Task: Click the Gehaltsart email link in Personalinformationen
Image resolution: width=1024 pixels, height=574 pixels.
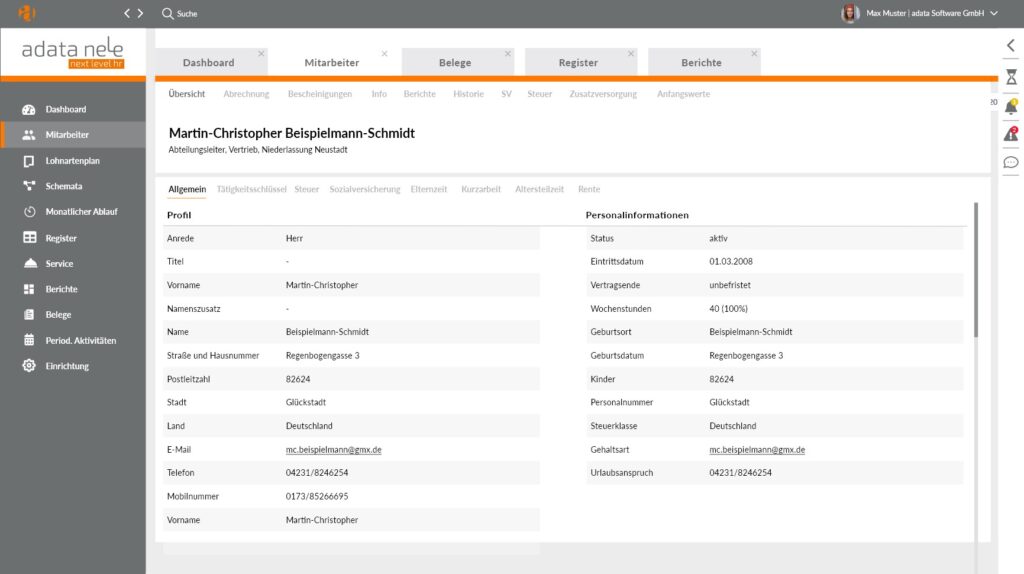Action: click(x=757, y=449)
